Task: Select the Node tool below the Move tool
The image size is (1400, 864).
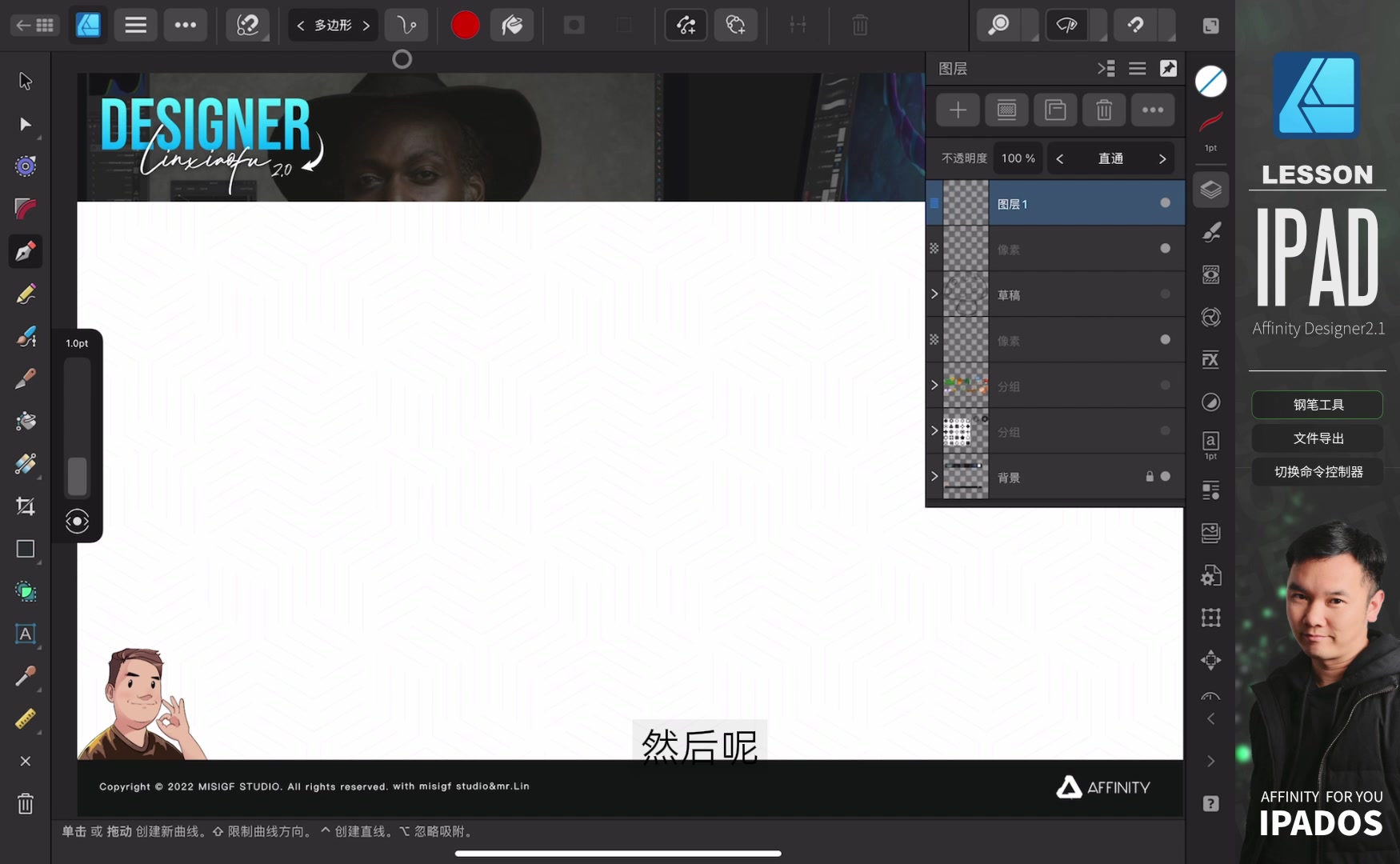Action: click(25, 124)
